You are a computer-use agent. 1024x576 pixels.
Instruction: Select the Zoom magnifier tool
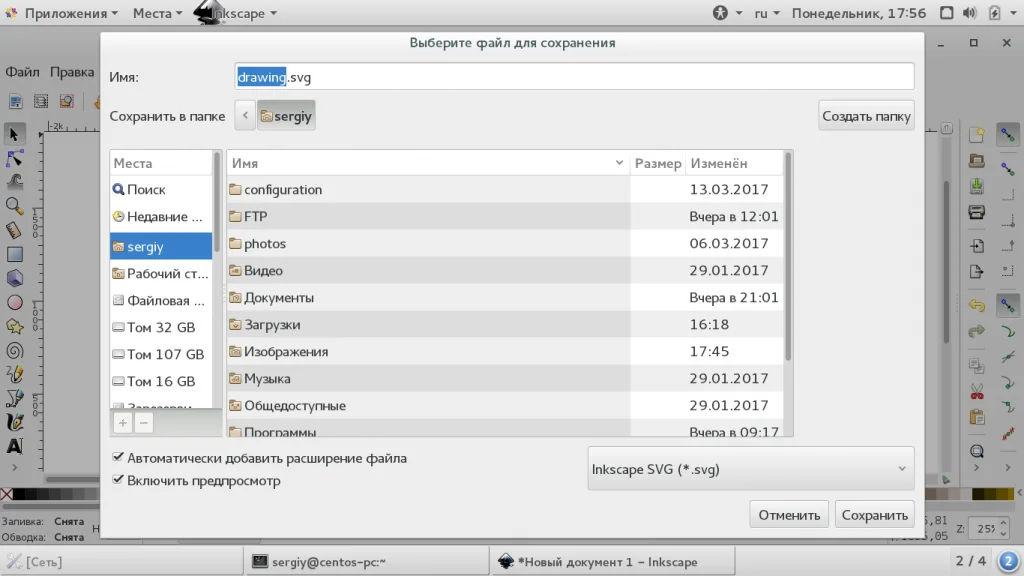pyautogui.click(x=14, y=206)
